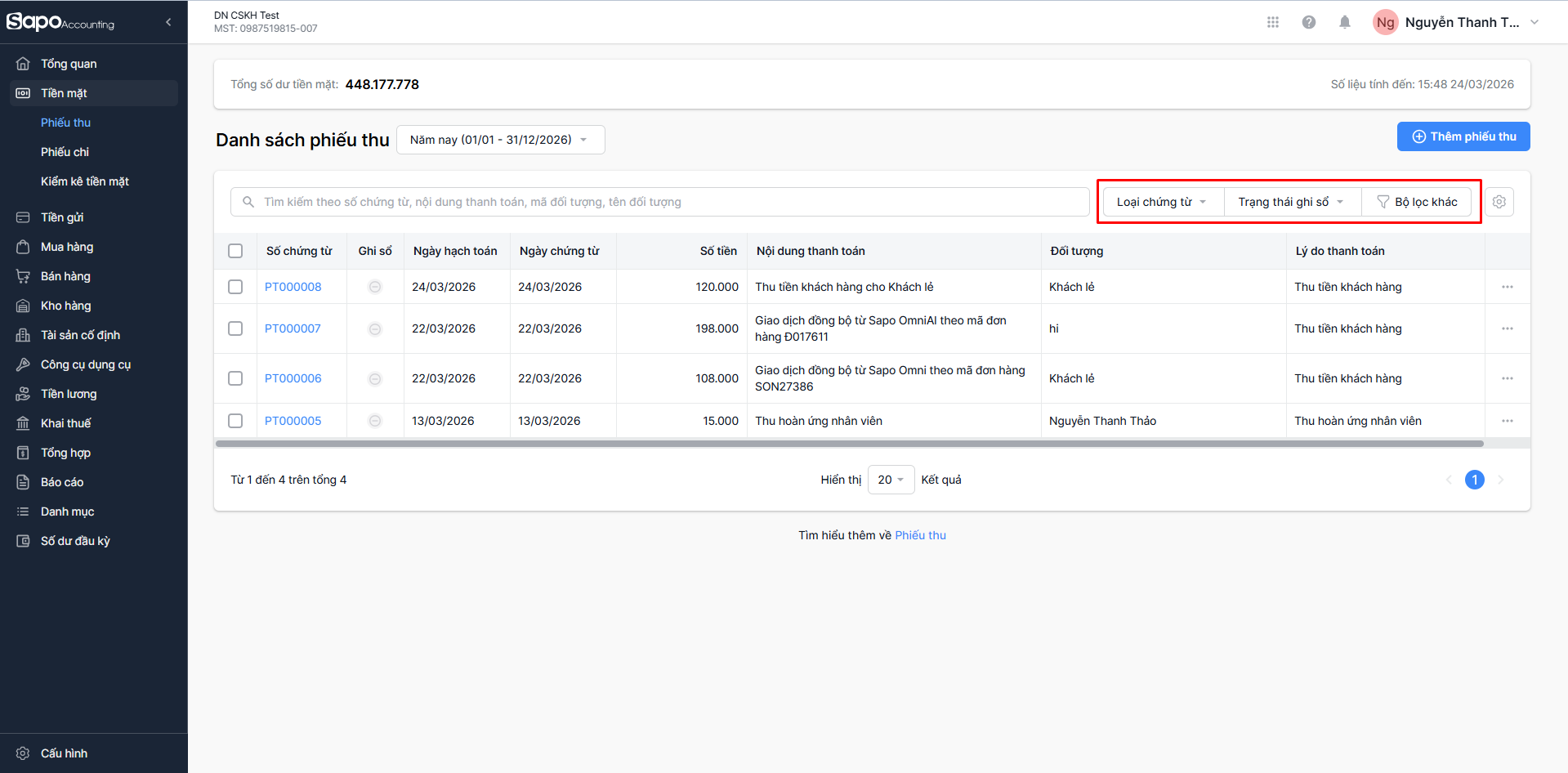Click the ghi sổ status icon for PT000007
Viewport: 1568px width, 773px height.
pyautogui.click(x=375, y=328)
